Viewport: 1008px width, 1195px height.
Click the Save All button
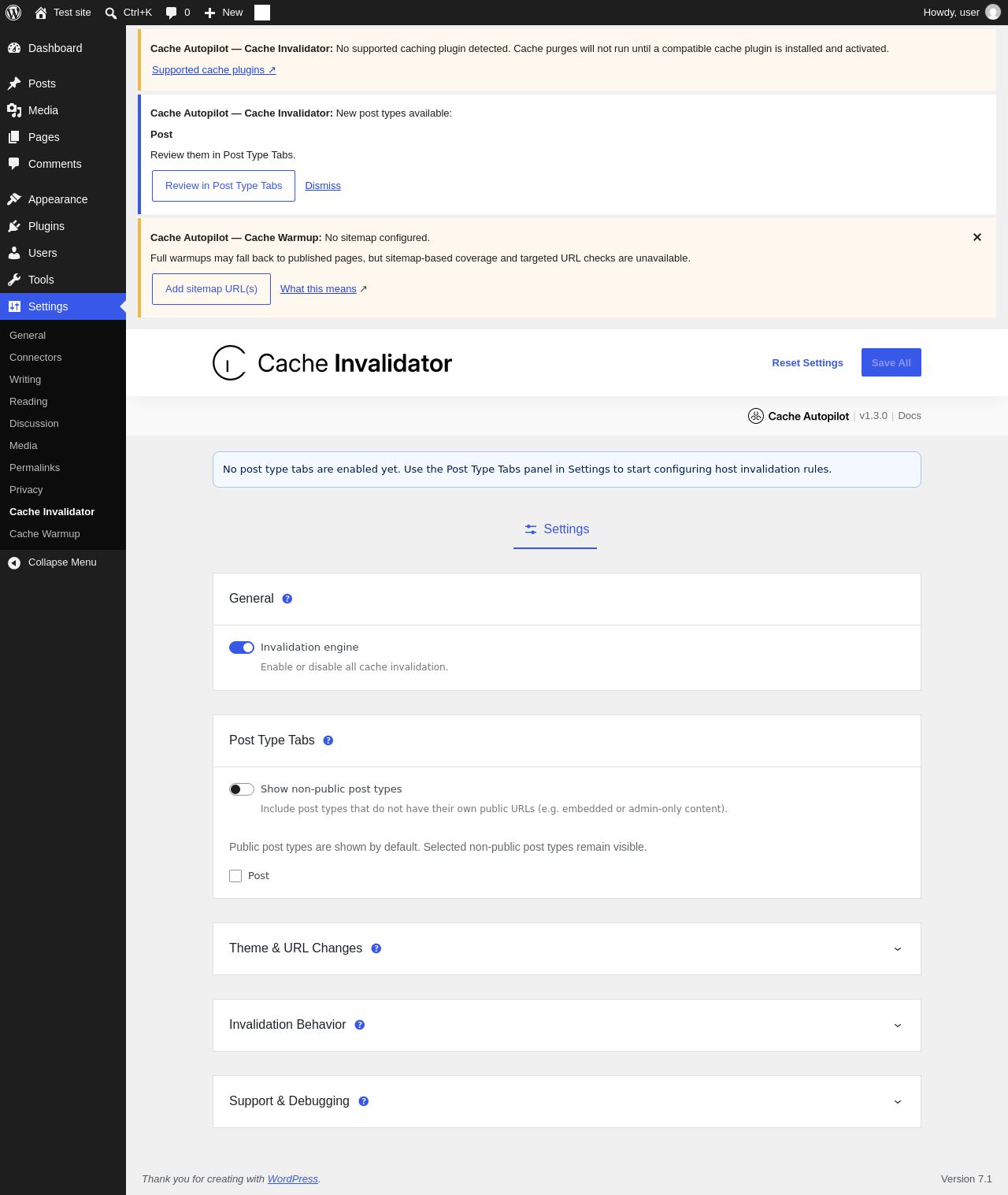click(x=891, y=362)
